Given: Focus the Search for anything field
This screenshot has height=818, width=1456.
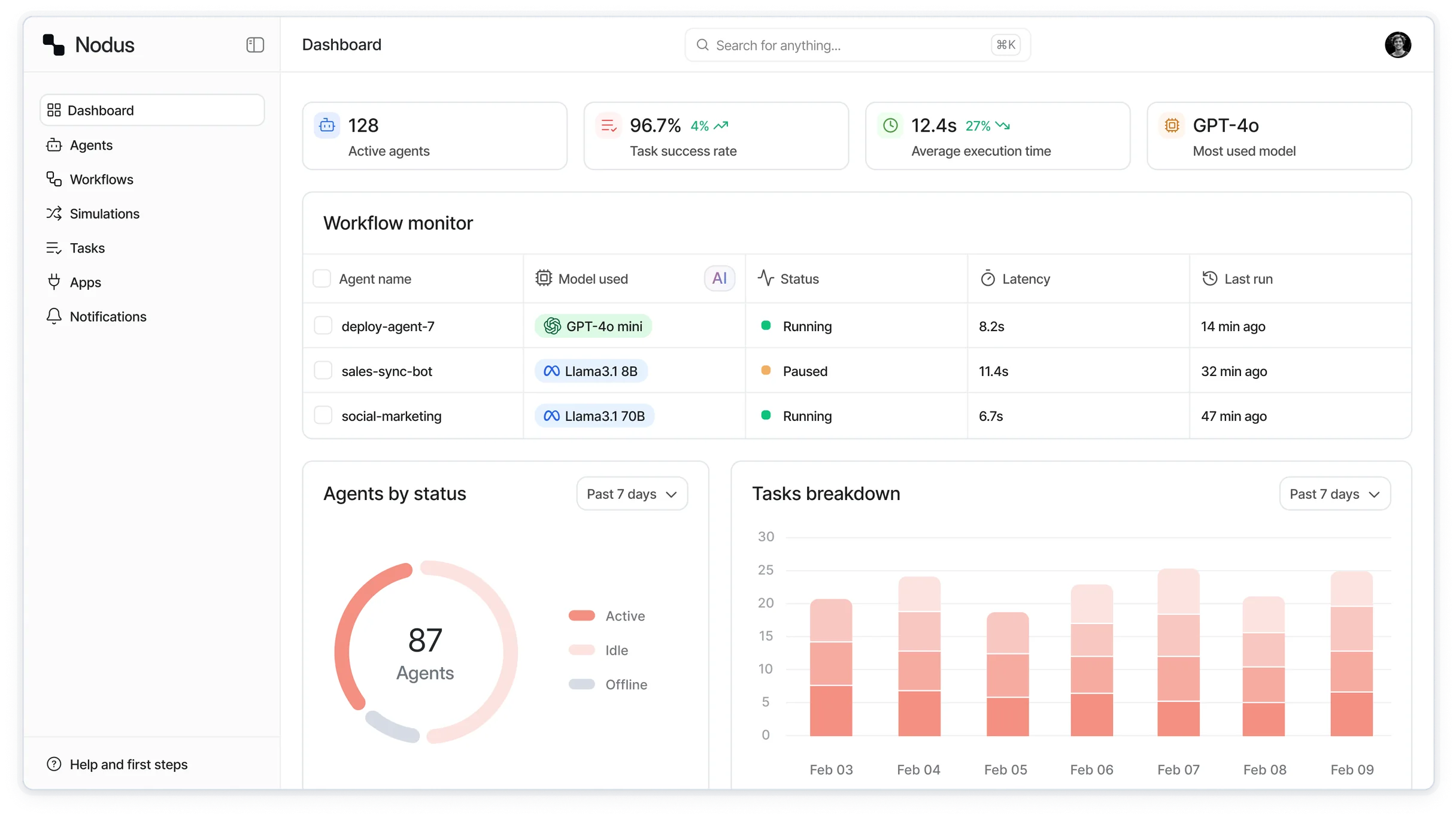Looking at the screenshot, I should 857,45.
